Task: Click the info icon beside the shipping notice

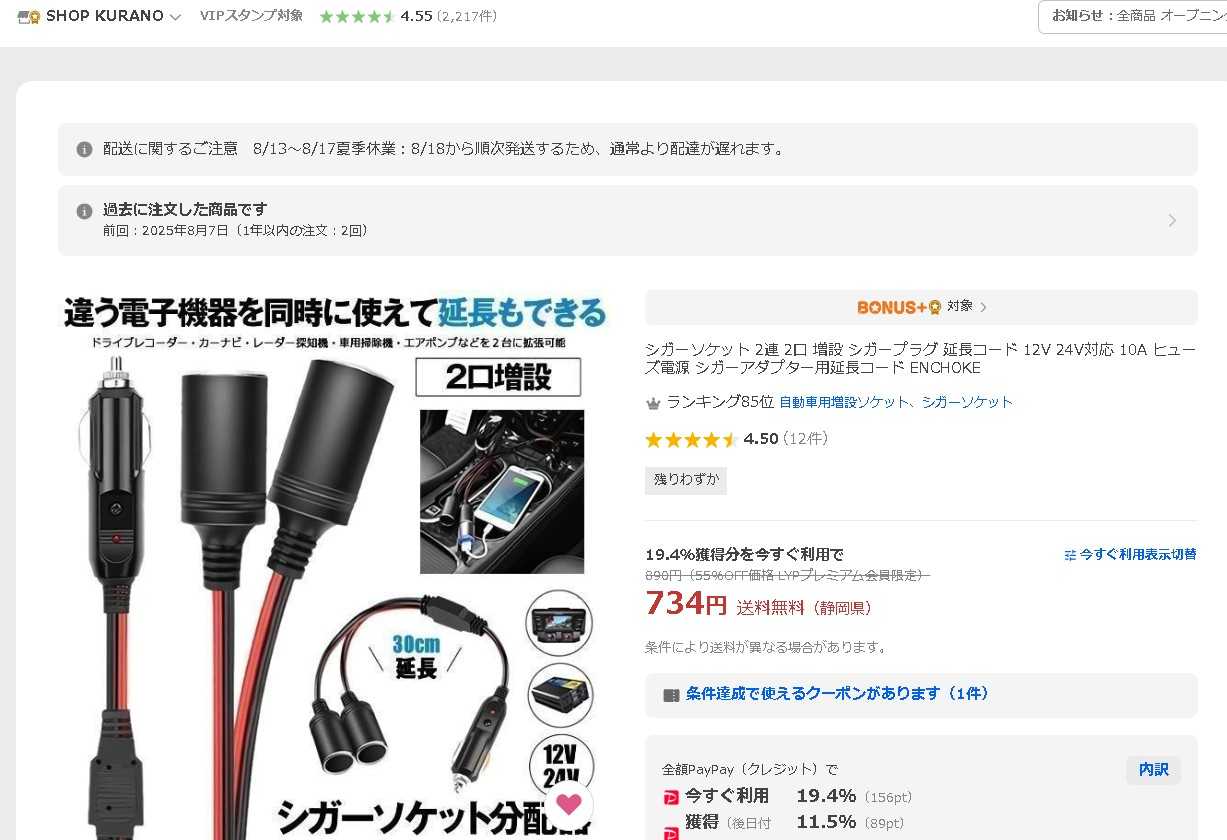Action: point(85,149)
